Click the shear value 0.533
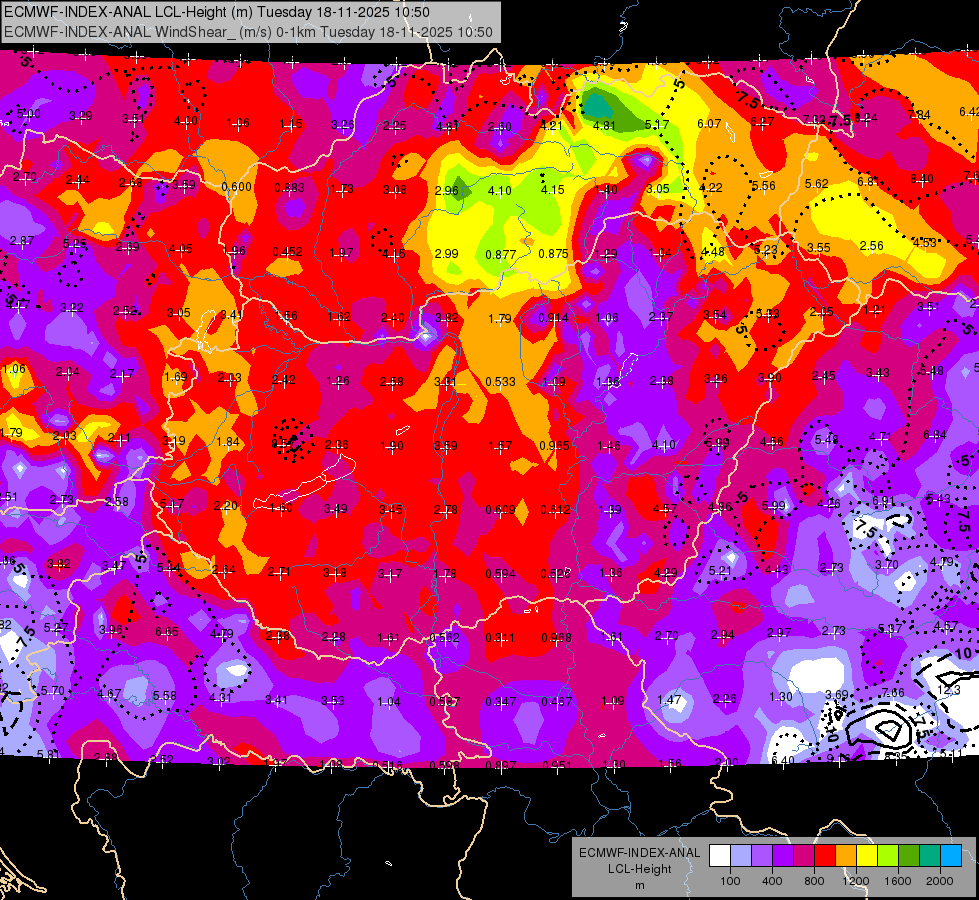Image resolution: width=979 pixels, height=900 pixels. coord(501,381)
